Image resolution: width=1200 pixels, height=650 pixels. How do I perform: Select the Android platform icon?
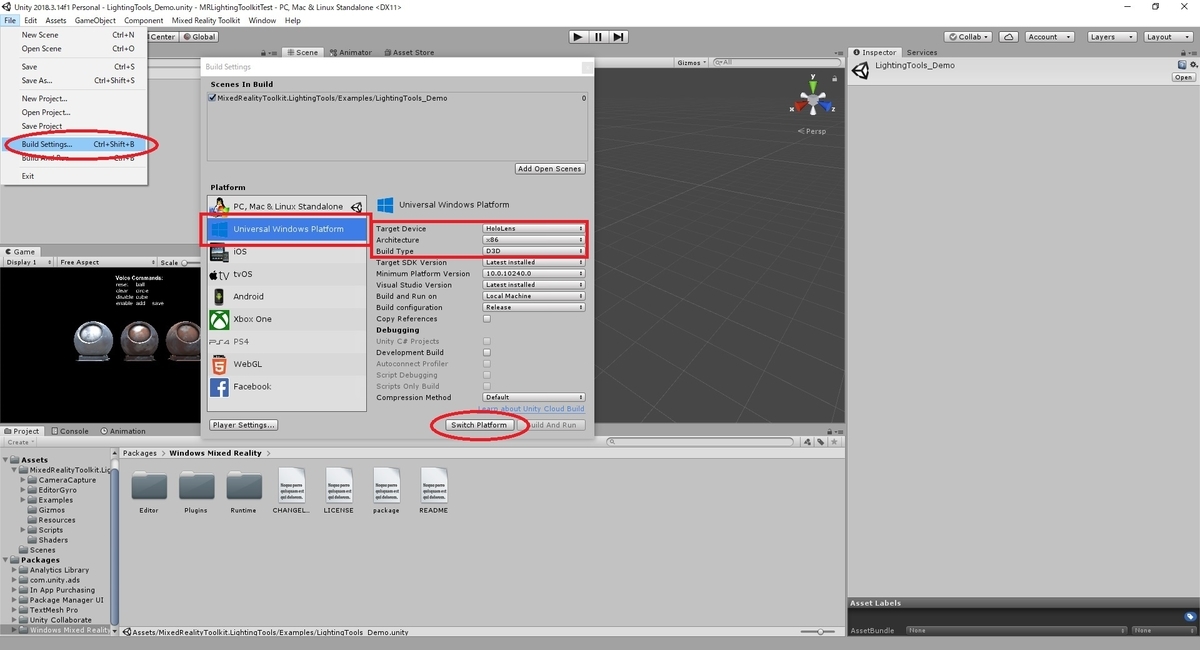219,297
